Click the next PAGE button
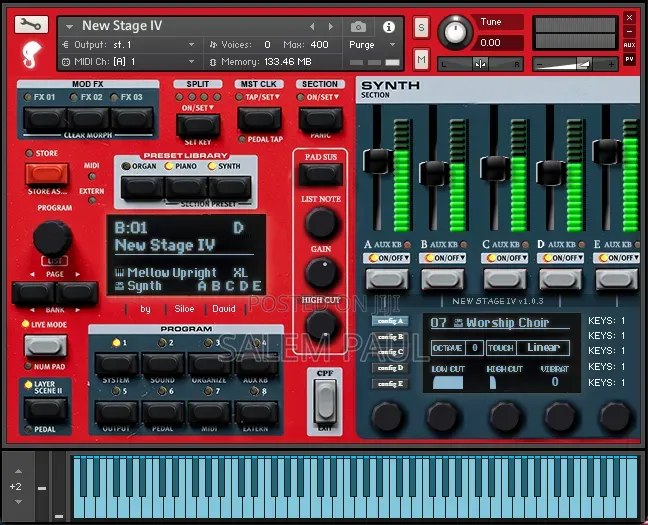 [77, 293]
